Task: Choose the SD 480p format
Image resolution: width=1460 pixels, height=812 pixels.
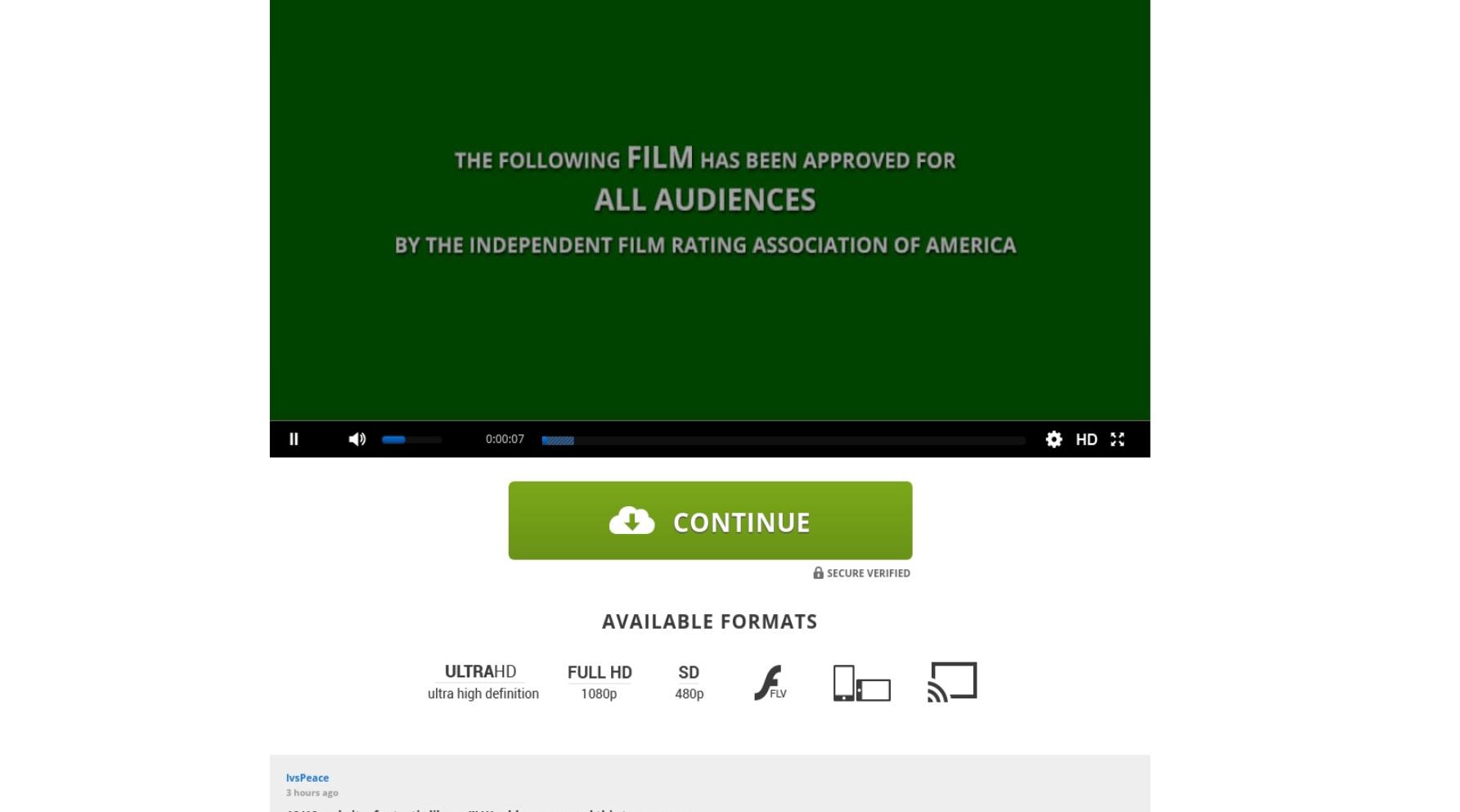Action: click(x=689, y=682)
